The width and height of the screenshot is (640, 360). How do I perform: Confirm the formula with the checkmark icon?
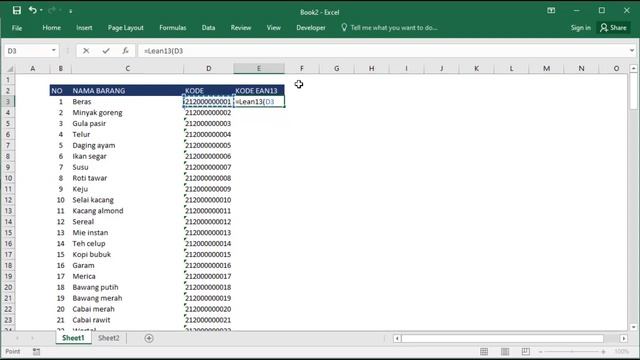pos(106,51)
